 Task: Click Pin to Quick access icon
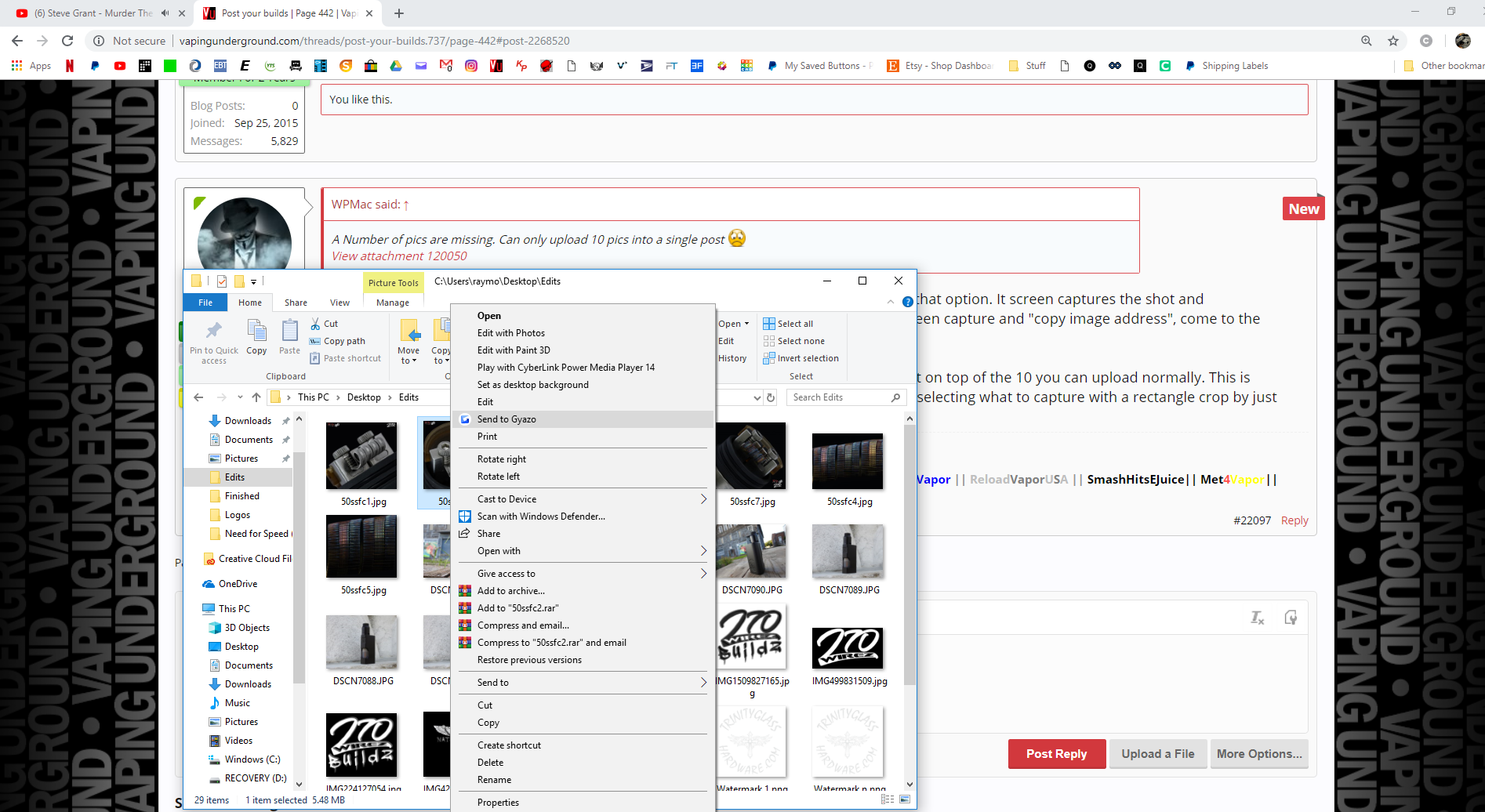click(x=213, y=331)
